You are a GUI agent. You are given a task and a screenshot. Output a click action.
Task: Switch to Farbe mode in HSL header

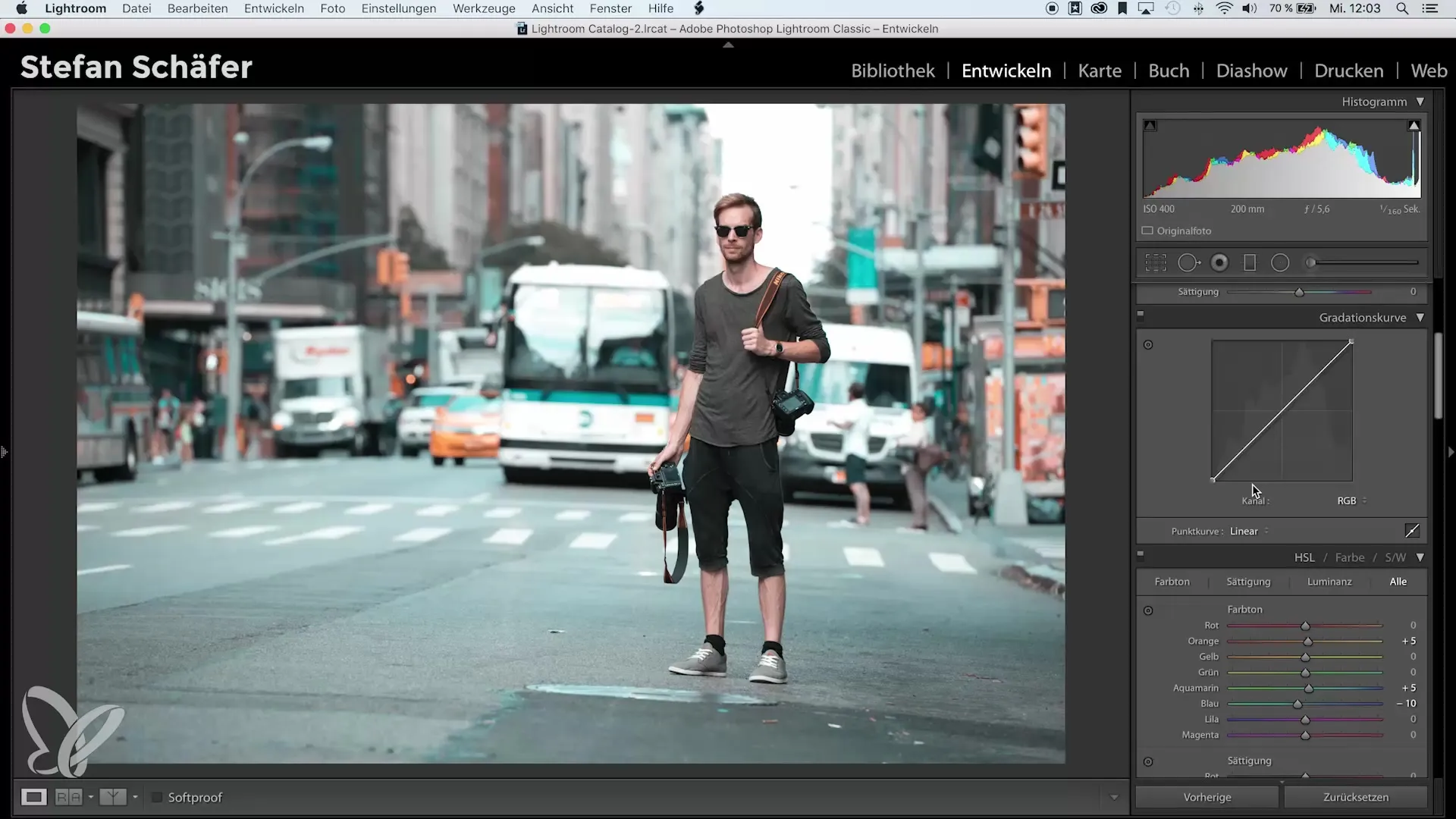coord(1349,557)
